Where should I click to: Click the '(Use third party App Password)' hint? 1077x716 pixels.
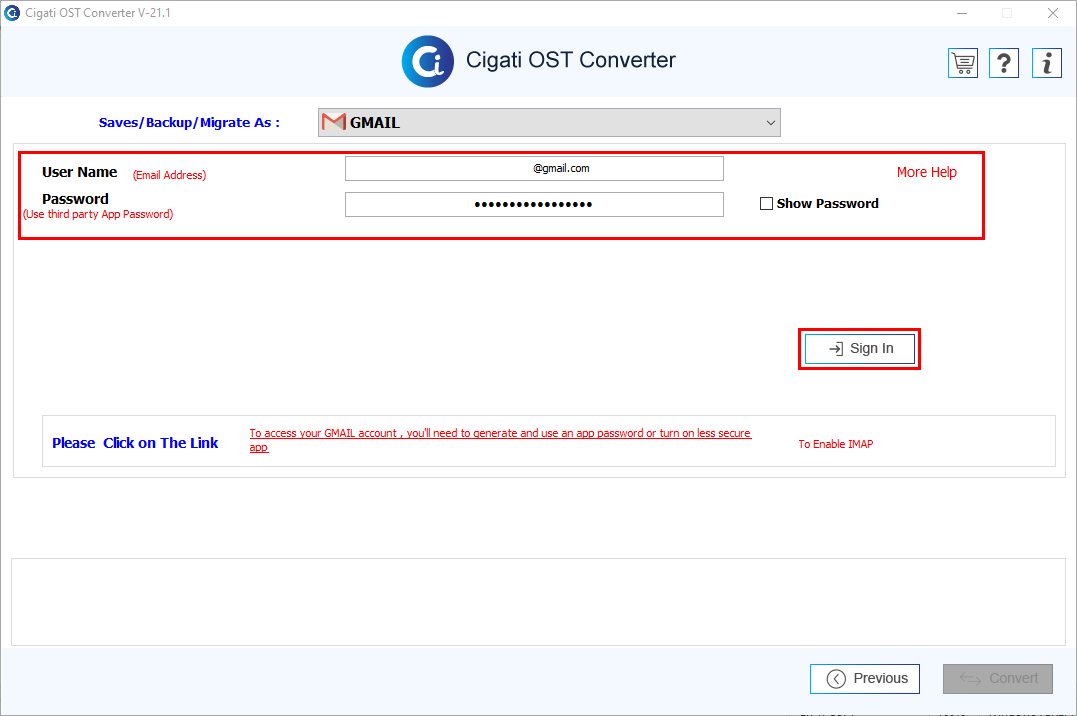click(x=98, y=214)
